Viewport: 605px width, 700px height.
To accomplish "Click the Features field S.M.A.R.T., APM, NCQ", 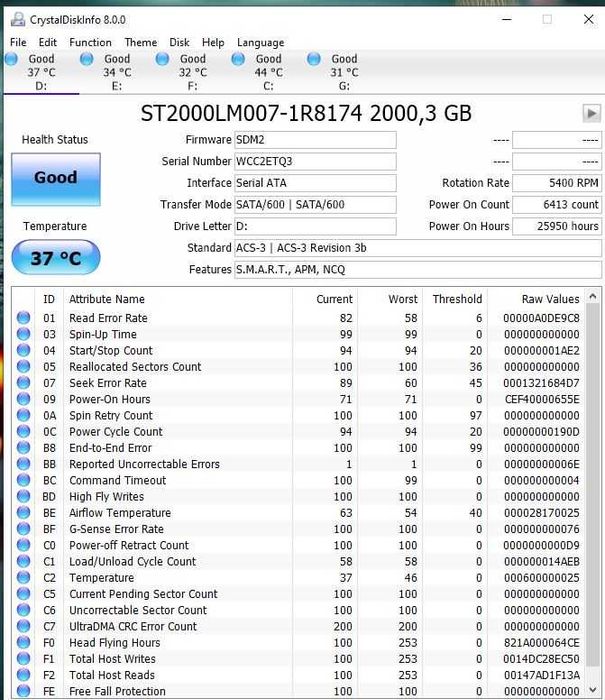I will point(418,270).
